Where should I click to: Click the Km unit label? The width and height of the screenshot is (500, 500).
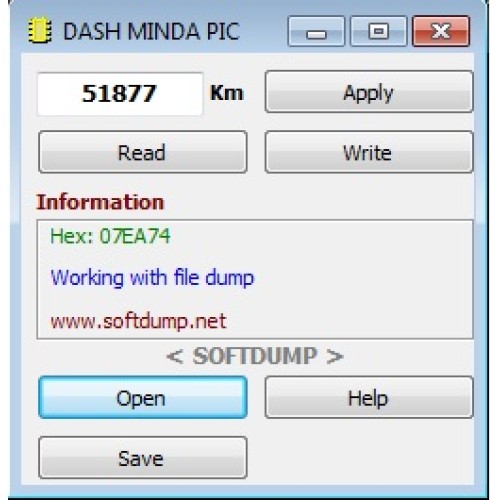click(x=227, y=93)
